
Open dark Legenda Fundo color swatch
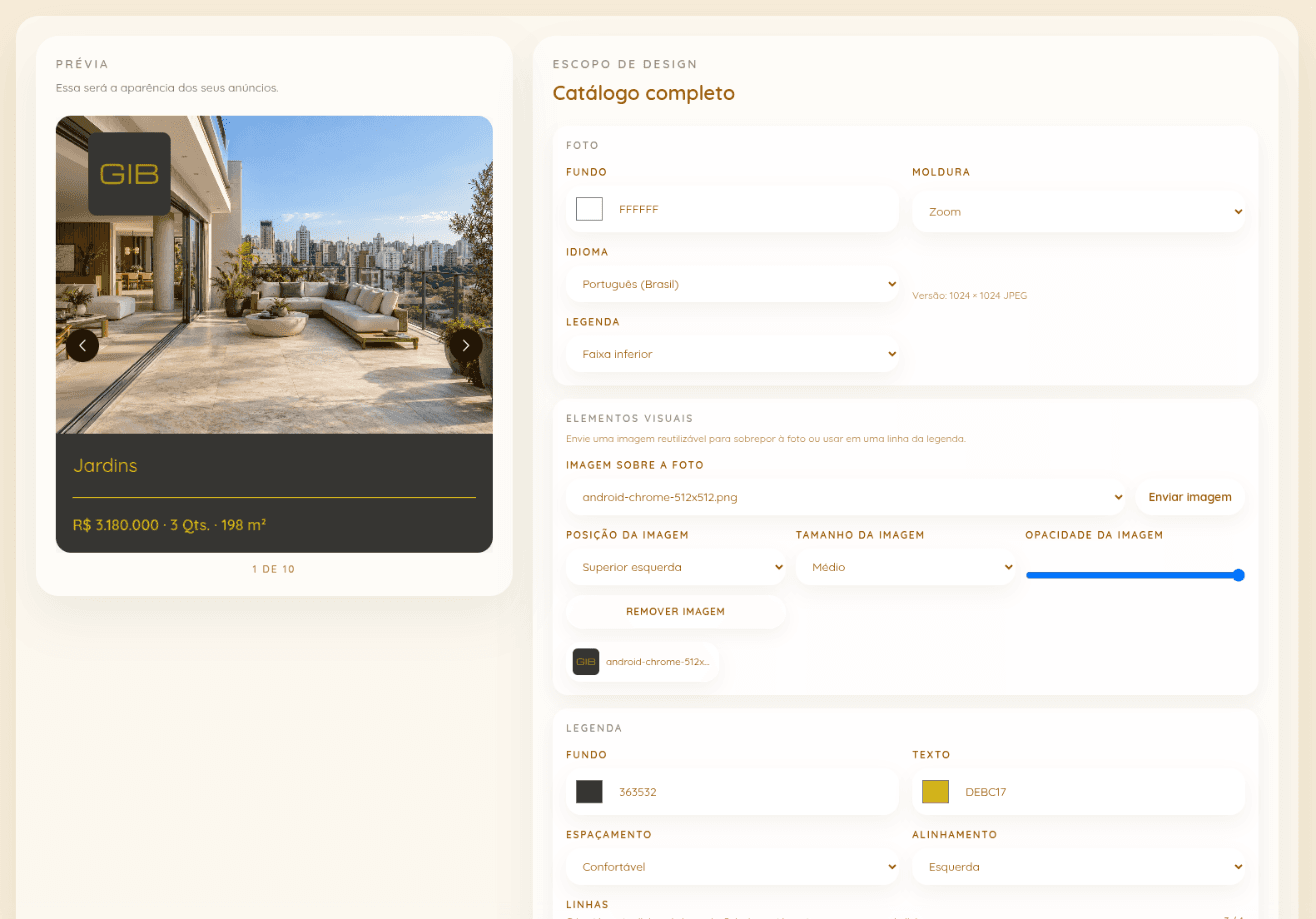[x=589, y=791]
